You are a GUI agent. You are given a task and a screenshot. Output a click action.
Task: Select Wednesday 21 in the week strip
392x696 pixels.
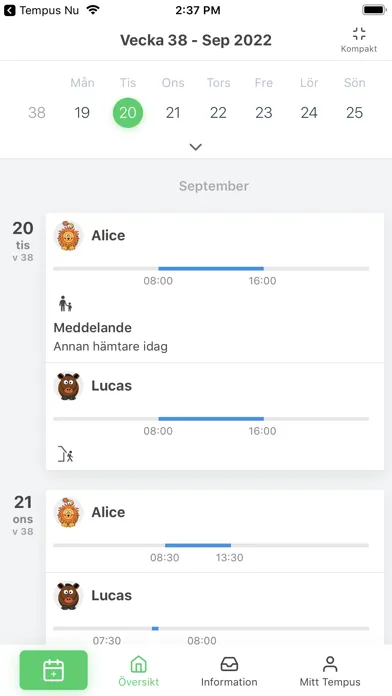[173, 113]
